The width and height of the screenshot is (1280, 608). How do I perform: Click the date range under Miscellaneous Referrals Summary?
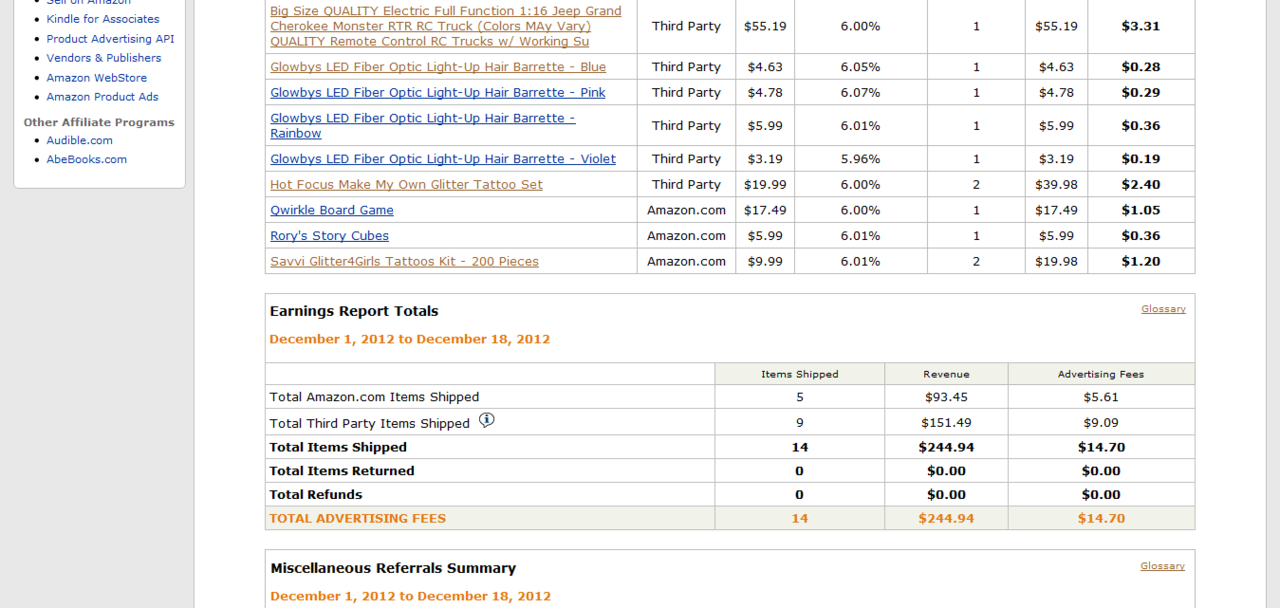coord(410,596)
